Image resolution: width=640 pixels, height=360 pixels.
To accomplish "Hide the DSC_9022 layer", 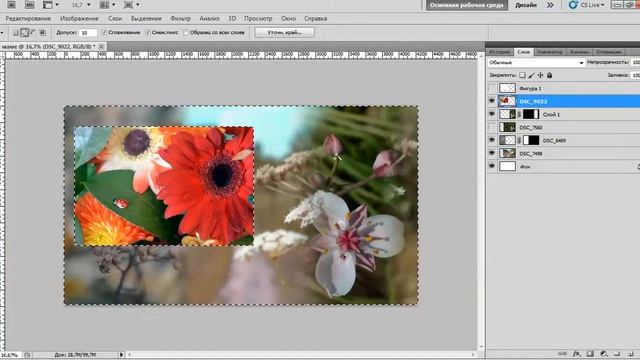I will (492, 101).
